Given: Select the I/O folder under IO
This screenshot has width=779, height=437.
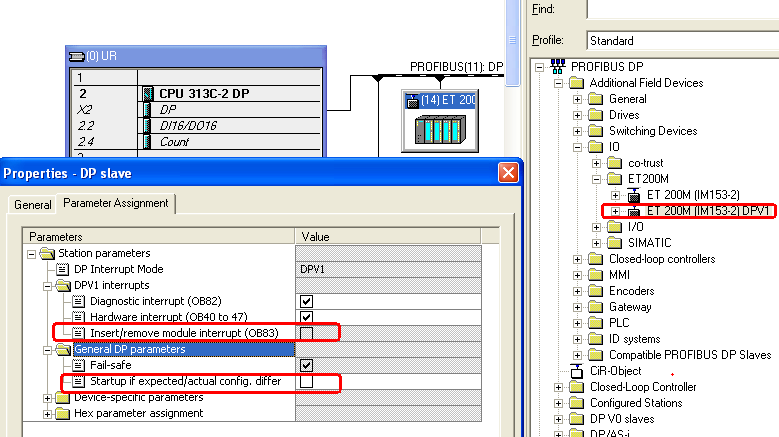Looking at the screenshot, I should pos(635,227).
